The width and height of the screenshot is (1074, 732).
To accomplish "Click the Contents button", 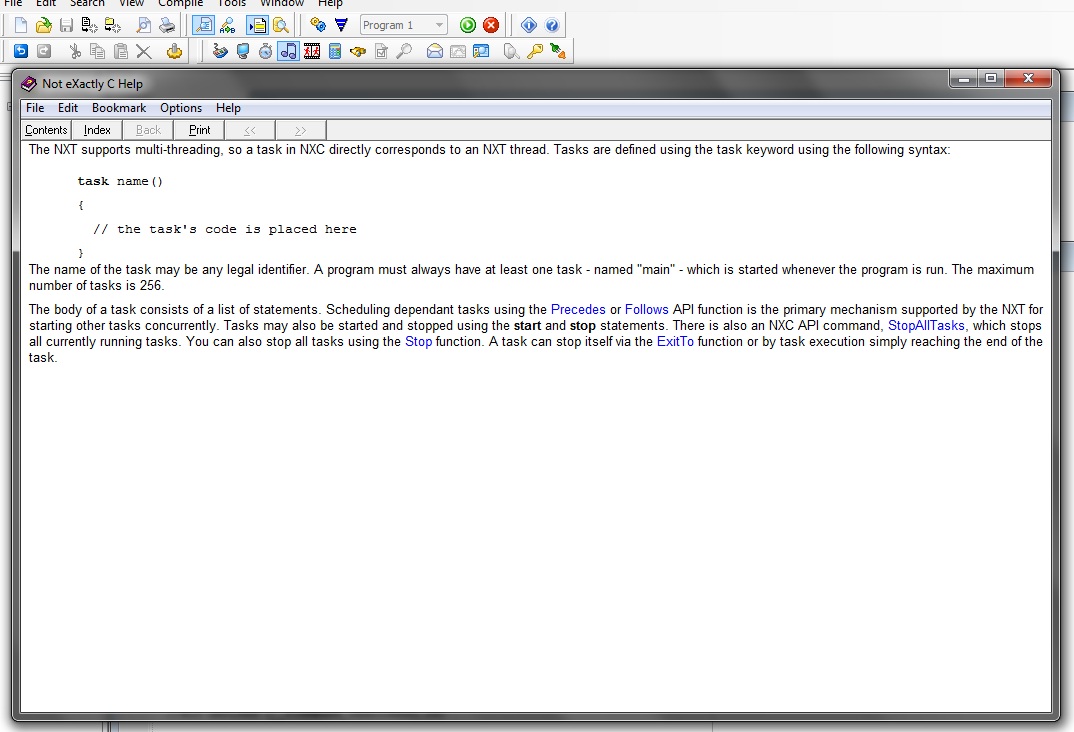I will [46, 130].
